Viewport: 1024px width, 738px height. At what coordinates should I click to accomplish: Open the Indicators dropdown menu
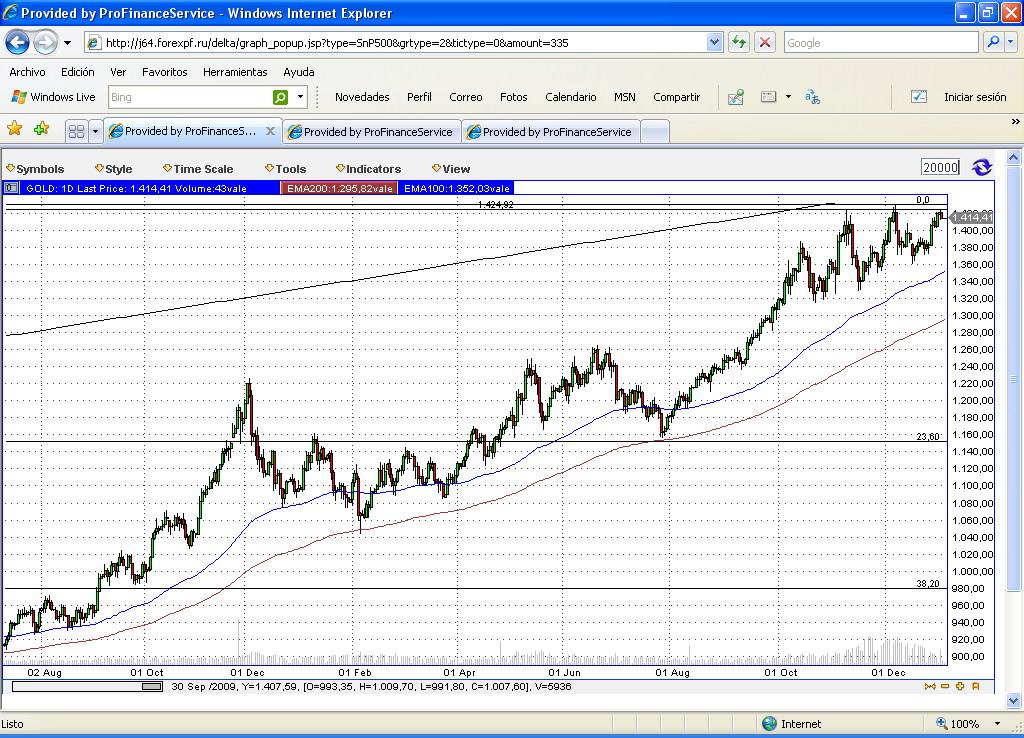point(369,169)
